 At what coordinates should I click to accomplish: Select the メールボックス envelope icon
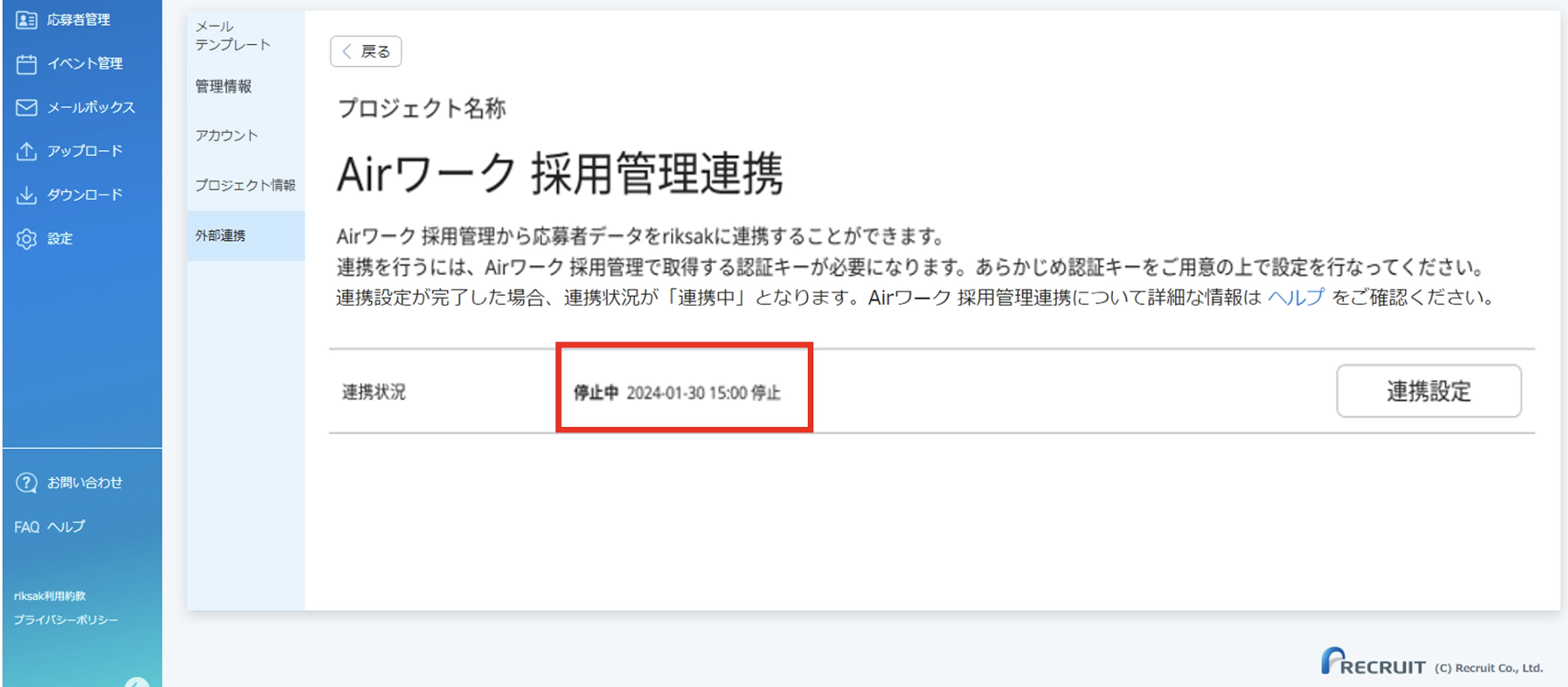[27, 107]
